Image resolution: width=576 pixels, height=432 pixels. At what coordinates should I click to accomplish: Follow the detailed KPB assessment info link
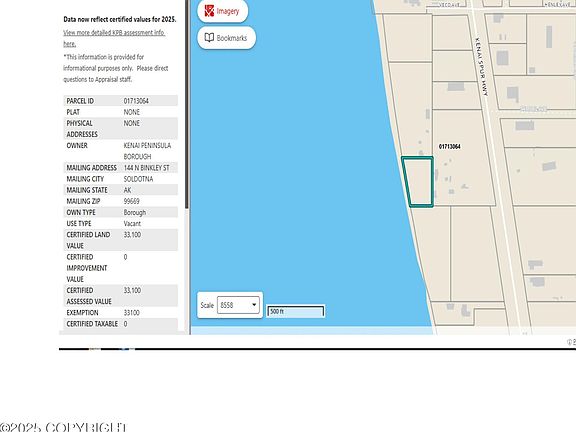coord(114,38)
